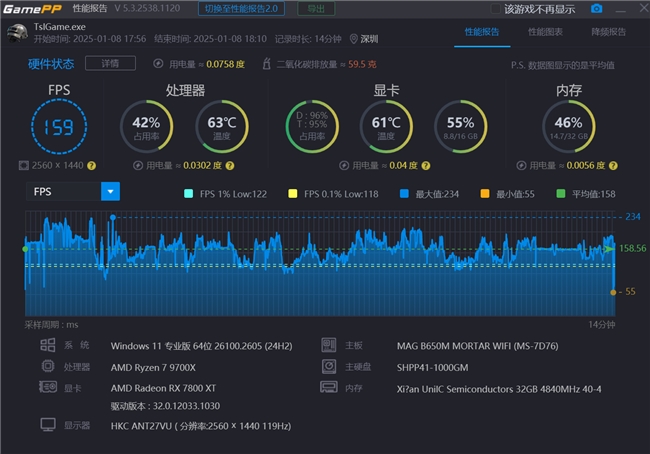Click the 234 max marker on chart
Screen dimensions: 650x454
tap(113, 217)
